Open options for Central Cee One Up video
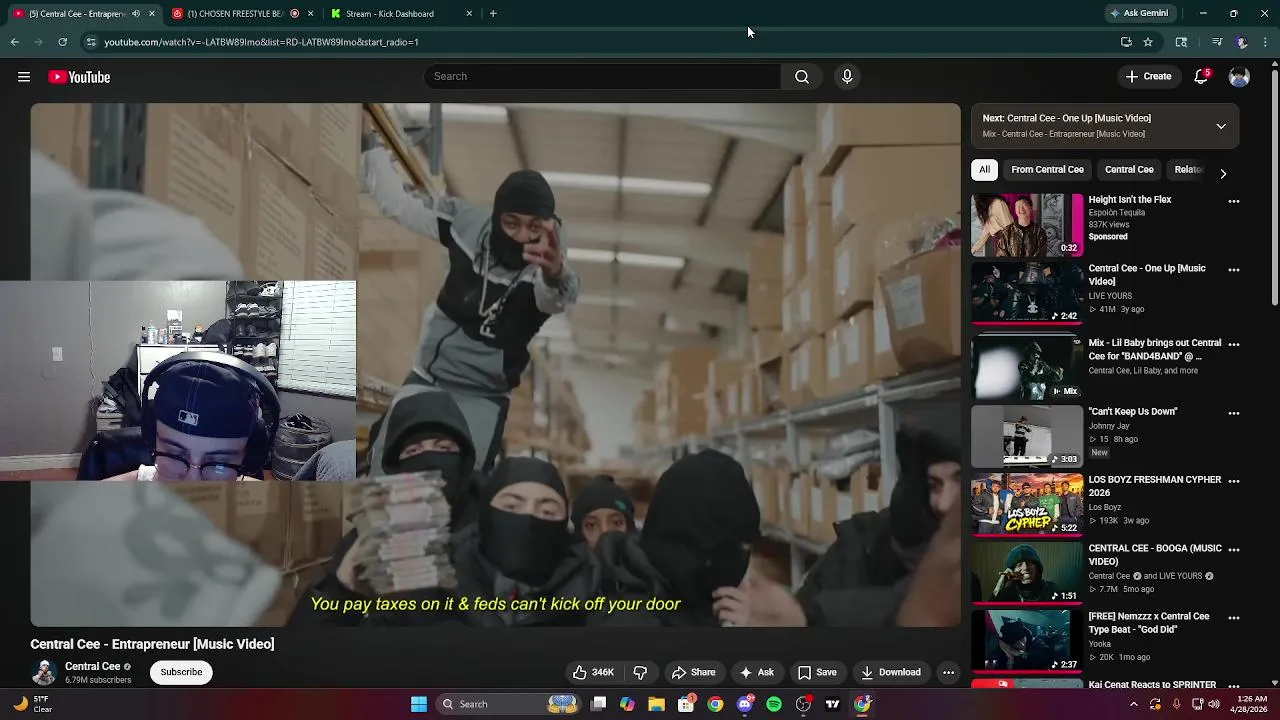1280x720 pixels. (x=1233, y=270)
